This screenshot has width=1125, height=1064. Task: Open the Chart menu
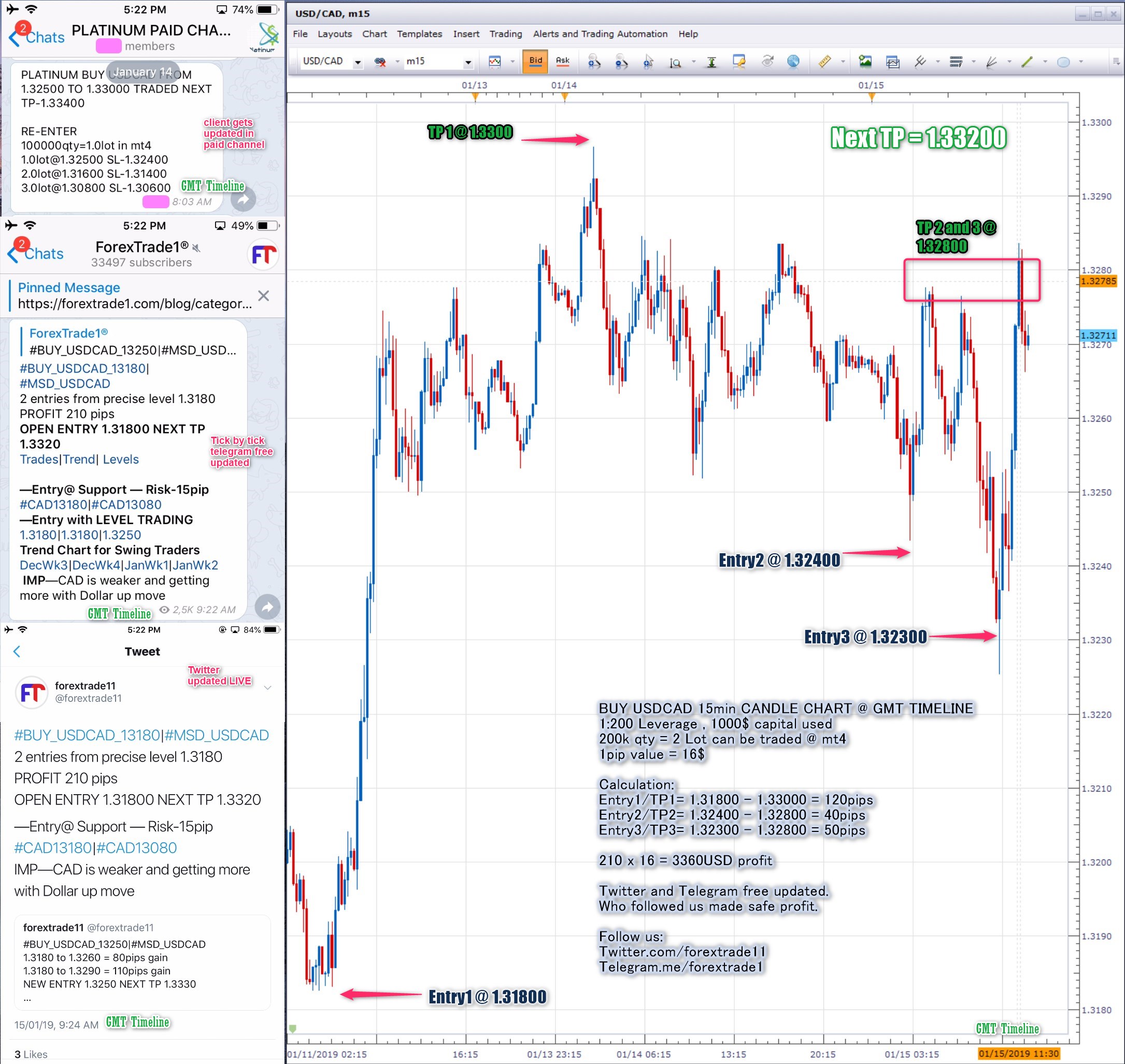tap(375, 34)
